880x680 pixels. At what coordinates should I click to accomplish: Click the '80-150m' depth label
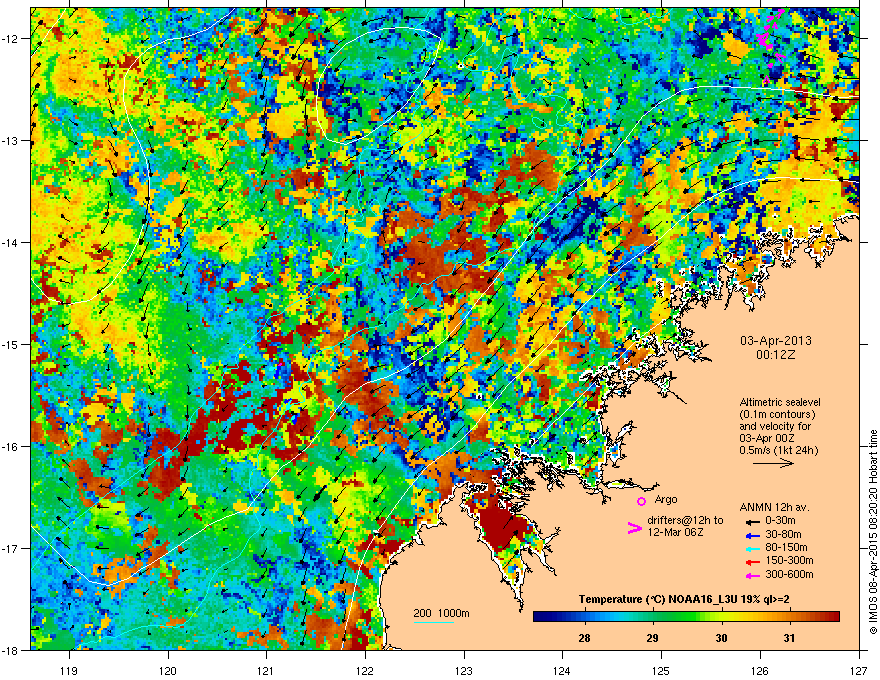point(786,547)
